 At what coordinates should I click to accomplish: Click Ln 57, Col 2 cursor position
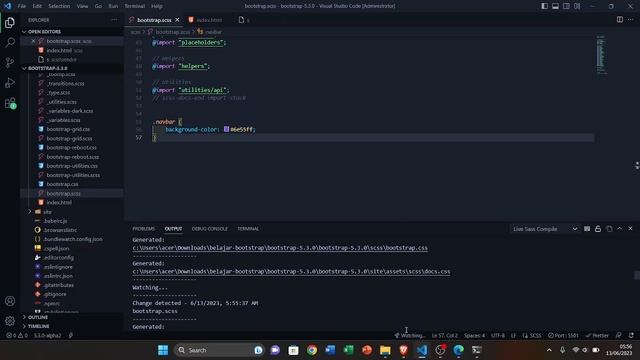tap(444, 335)
